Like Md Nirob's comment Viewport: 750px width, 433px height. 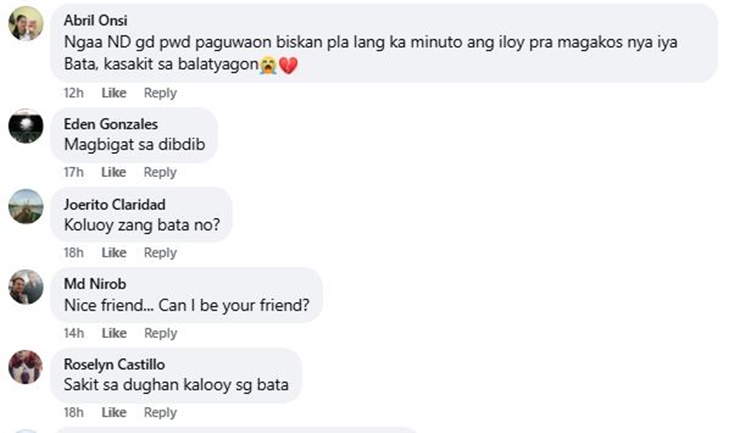[114, 333]
